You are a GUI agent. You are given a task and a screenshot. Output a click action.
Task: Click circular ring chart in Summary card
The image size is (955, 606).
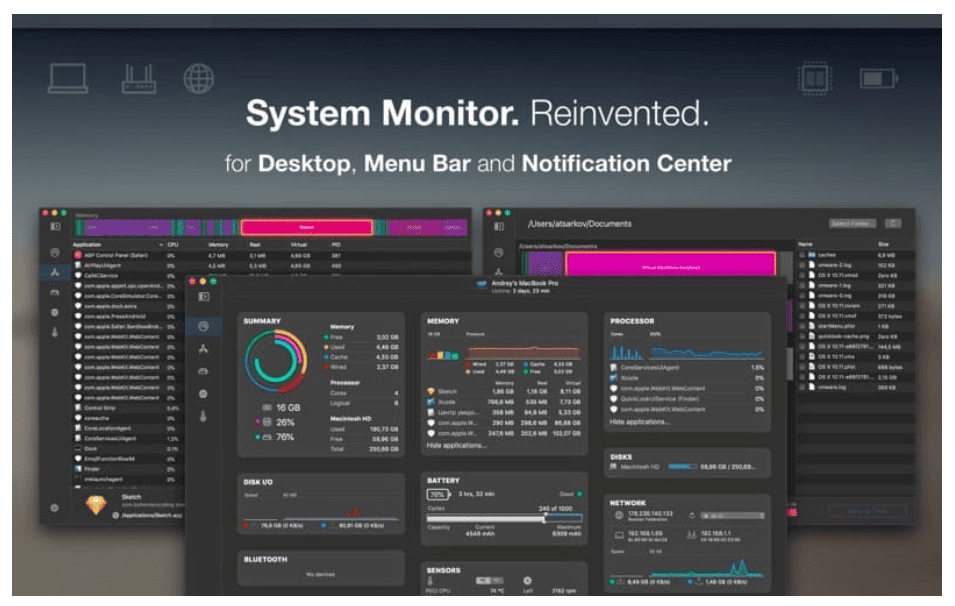275,361
